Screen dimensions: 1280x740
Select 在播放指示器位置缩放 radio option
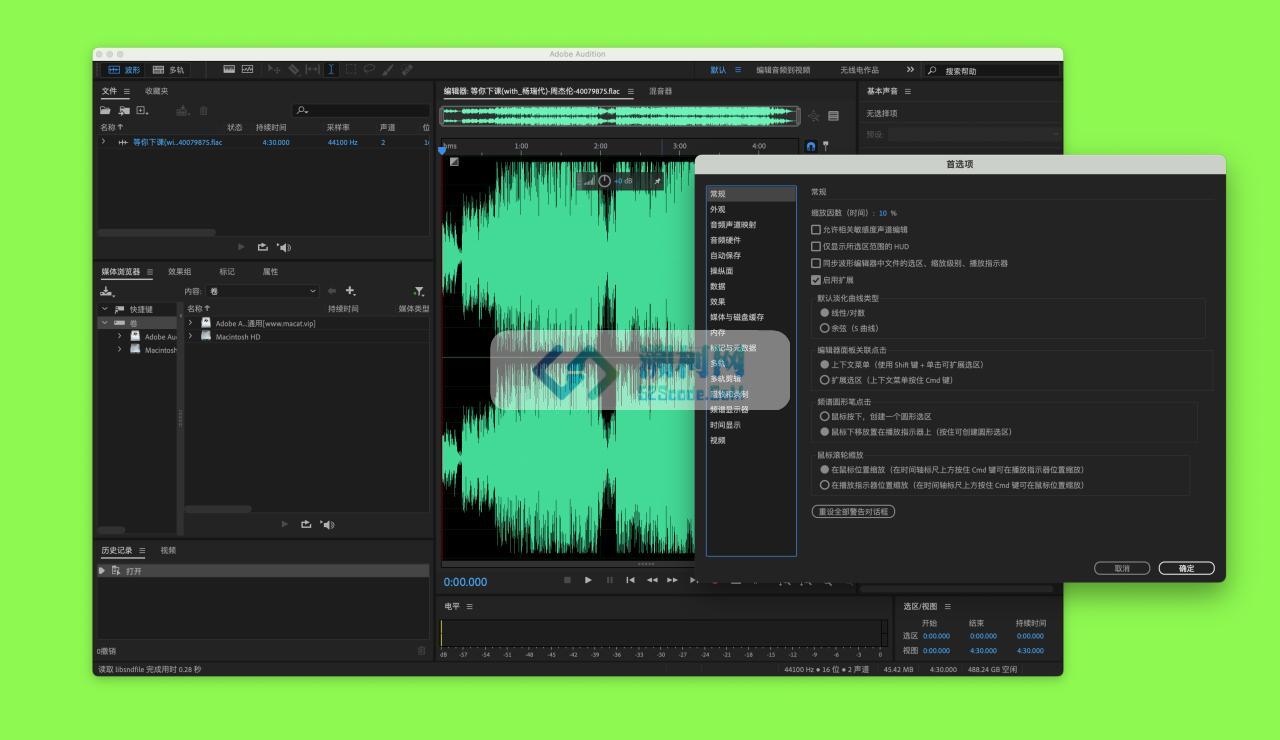click(x=825, y=485)
